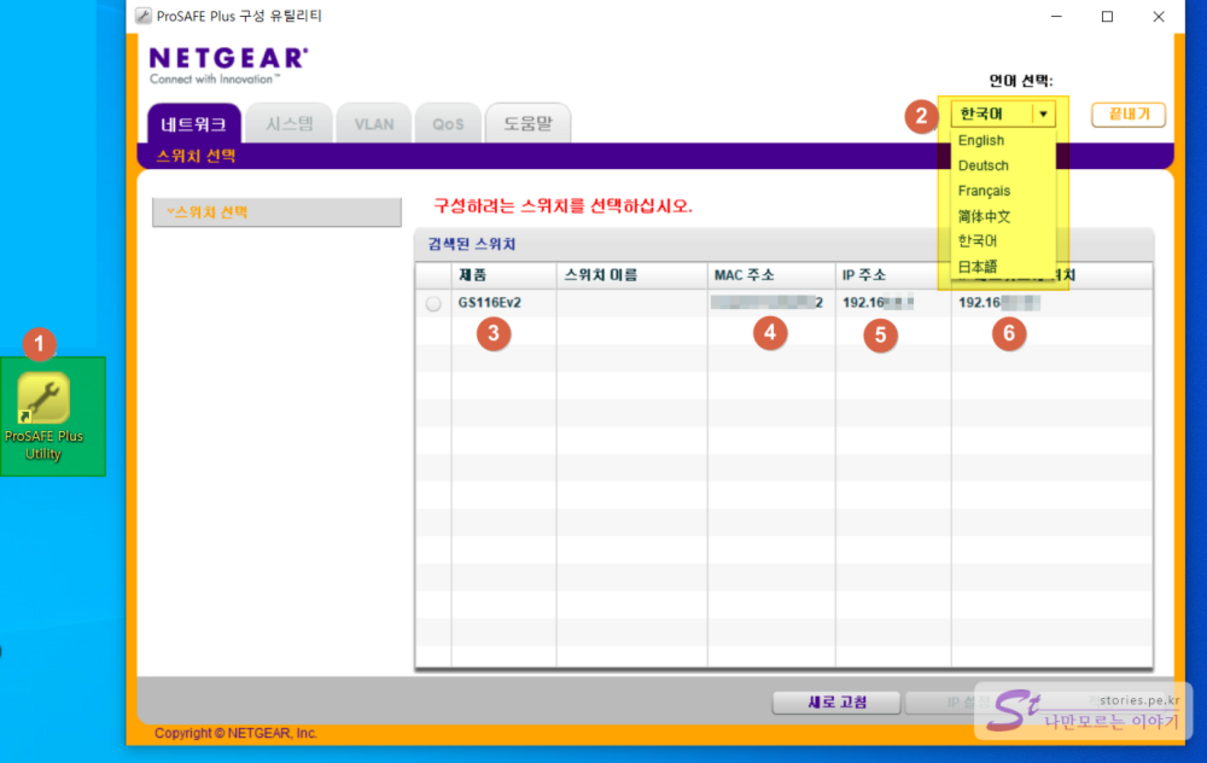The width and height of the screenshot is (1207, 763).
Task: Expand the 한국어 language dropdown arrow
Action: coord(1043,115)
